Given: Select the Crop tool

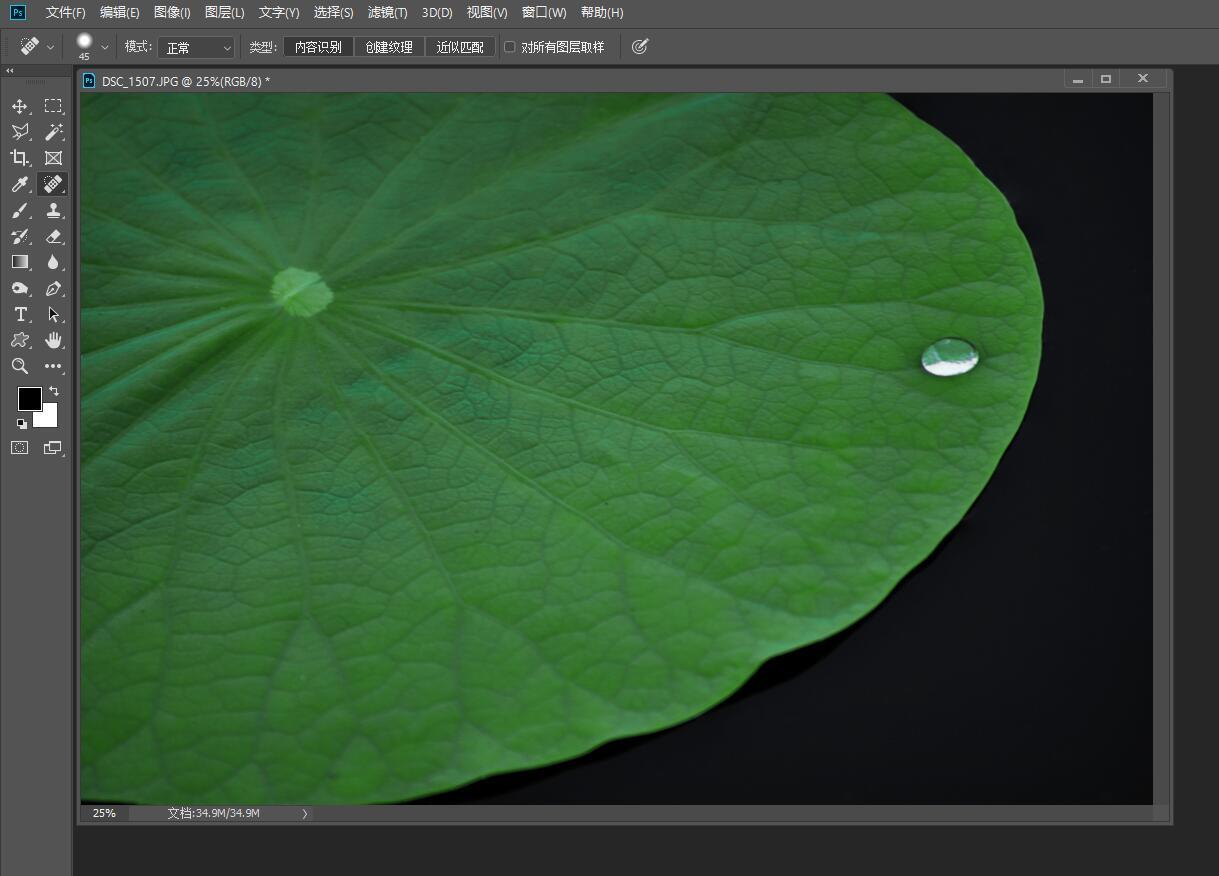Looking at the screenshot, I should [x=20, y=158].
